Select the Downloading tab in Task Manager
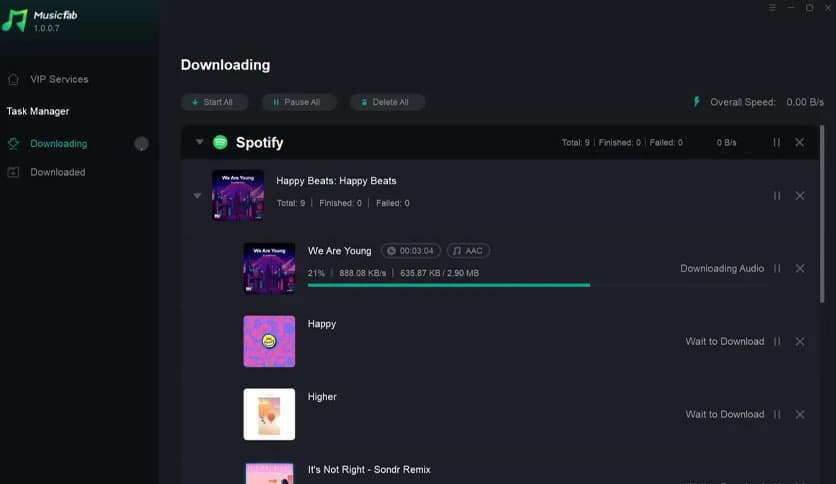Viewport: 836px width, 484px height. point(59,144)
